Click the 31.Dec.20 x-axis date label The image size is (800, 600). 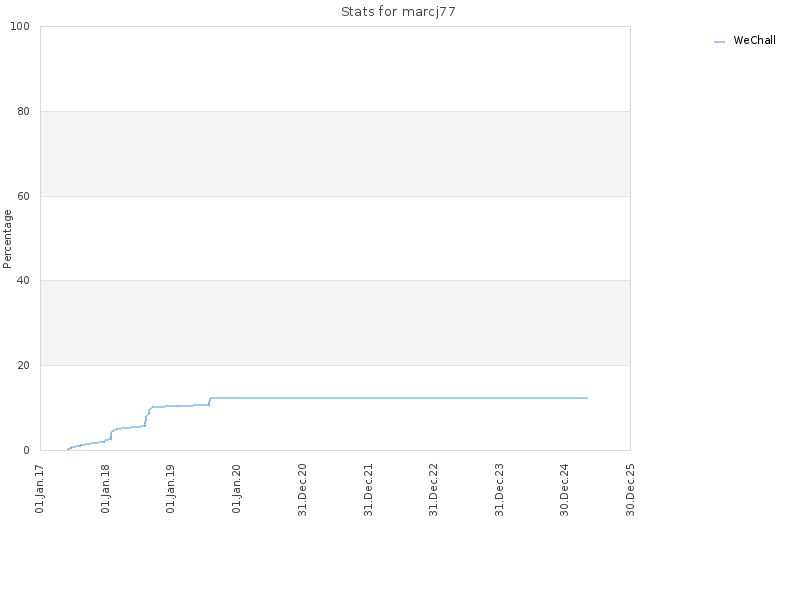coord(303,490)
